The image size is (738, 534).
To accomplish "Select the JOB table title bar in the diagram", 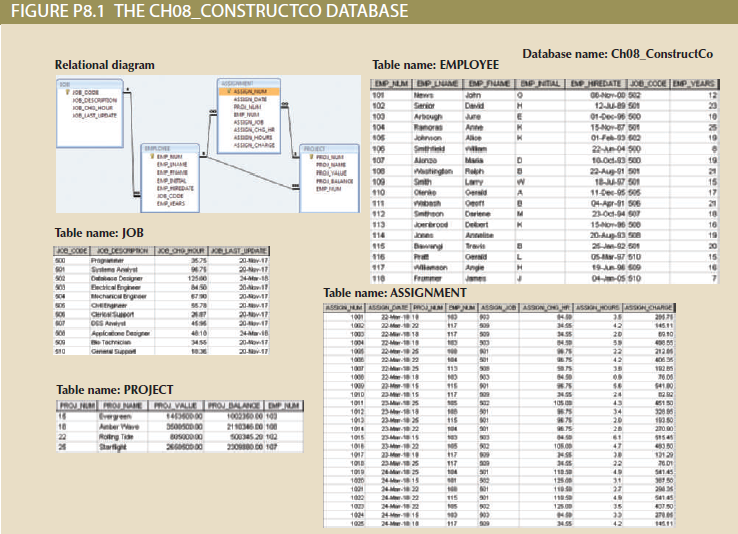I will [90, 84].
